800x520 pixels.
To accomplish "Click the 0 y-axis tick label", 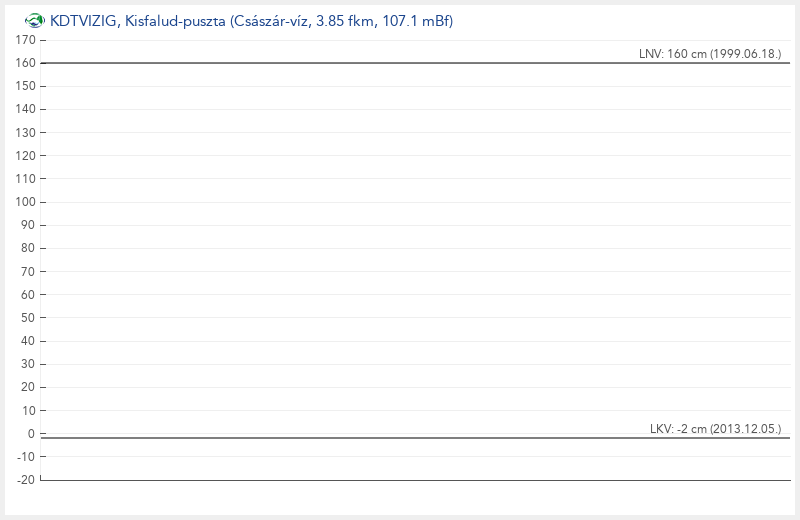I will 31,433.
